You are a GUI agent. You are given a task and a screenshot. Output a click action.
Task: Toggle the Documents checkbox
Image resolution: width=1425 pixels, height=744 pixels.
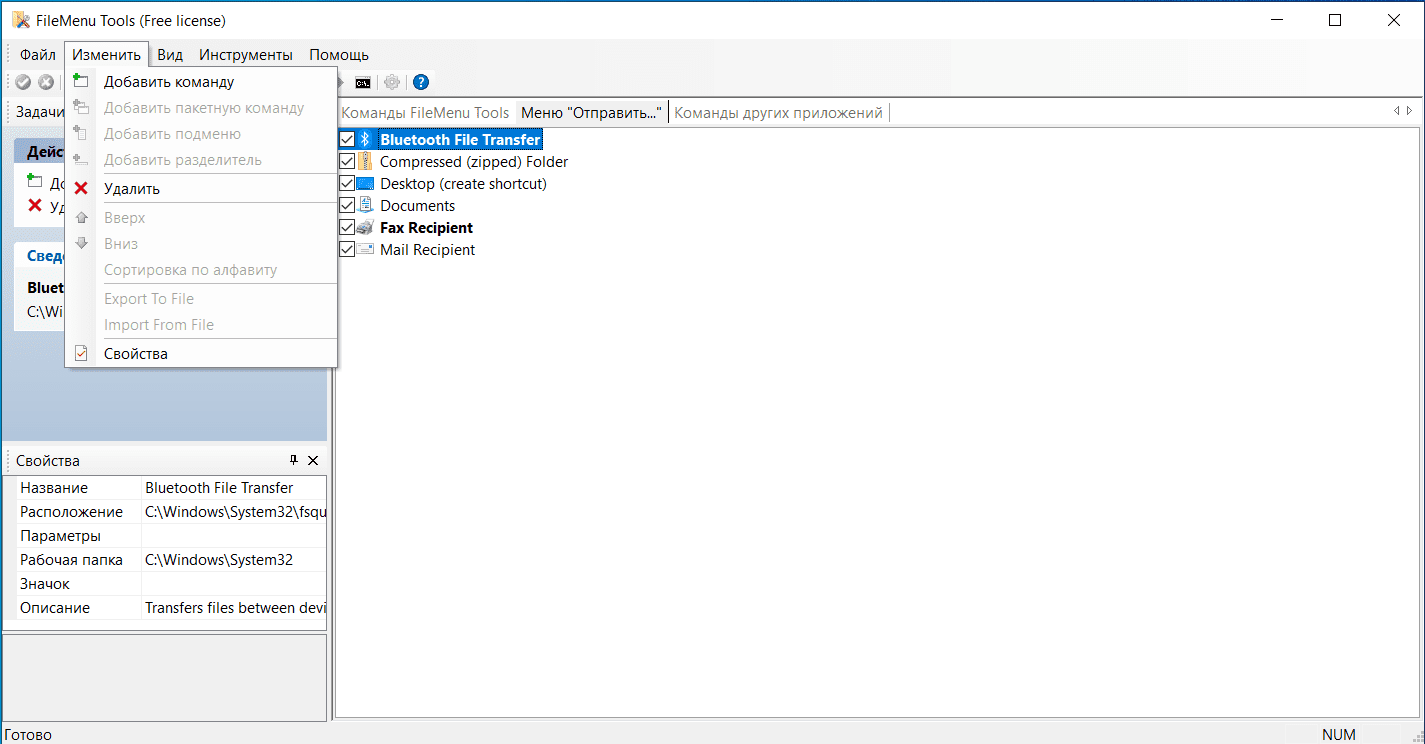[x=347, y=206]
